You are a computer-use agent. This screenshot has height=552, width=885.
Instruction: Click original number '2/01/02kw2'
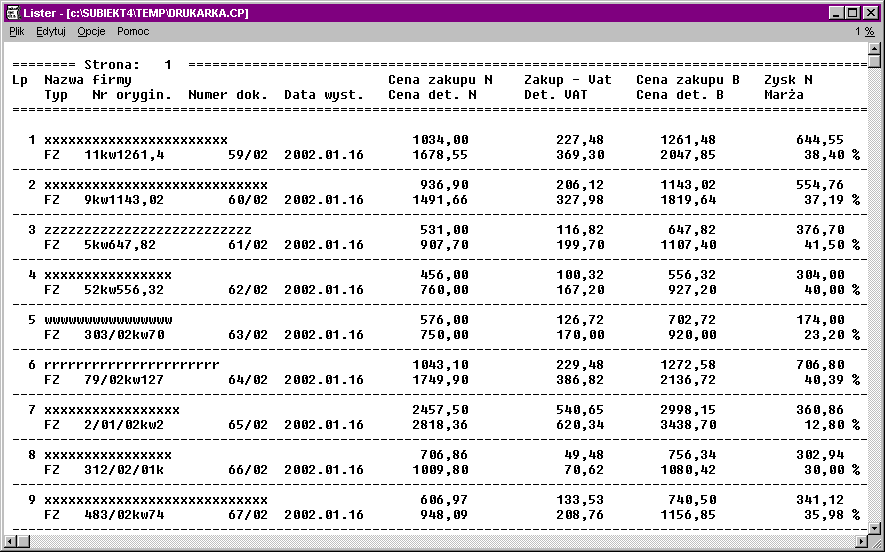(124, 424)
